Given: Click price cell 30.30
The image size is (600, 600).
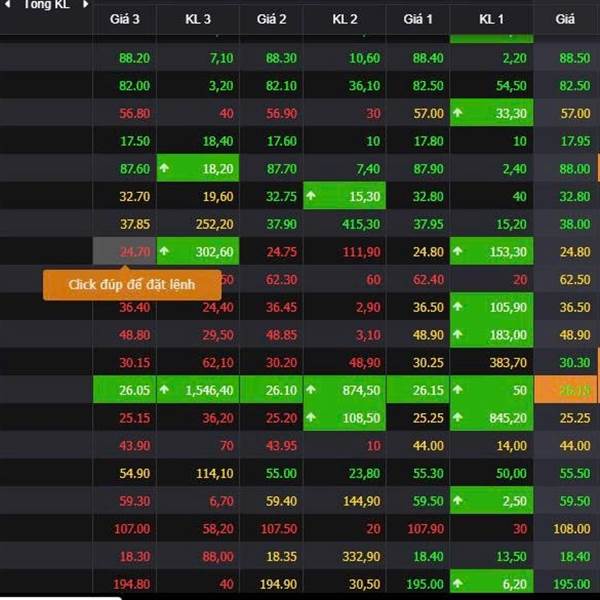Looking at the screenshot, I should [x=566, y=362].
